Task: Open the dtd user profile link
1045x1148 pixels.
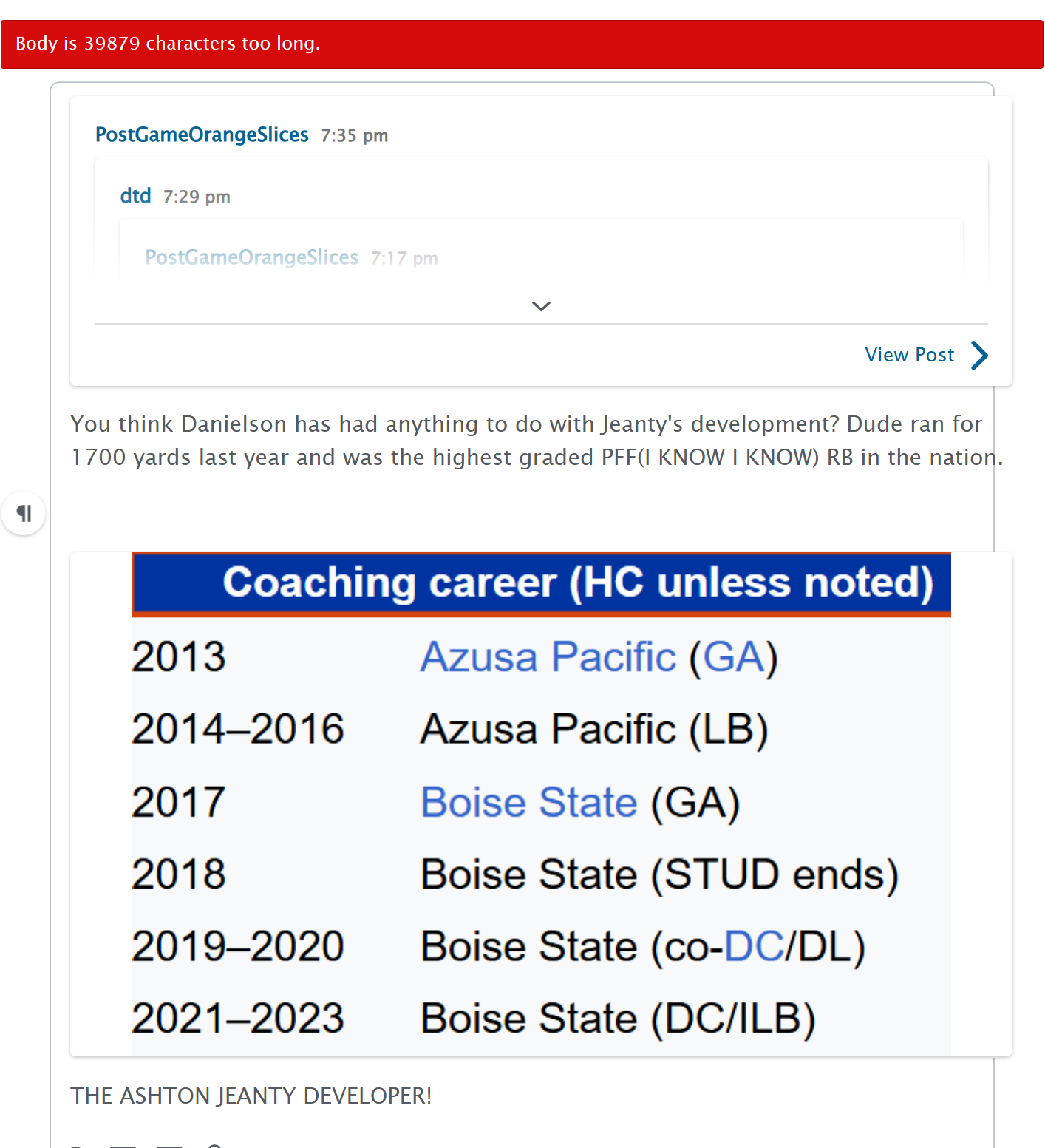Action: click(x=135, y=196)
